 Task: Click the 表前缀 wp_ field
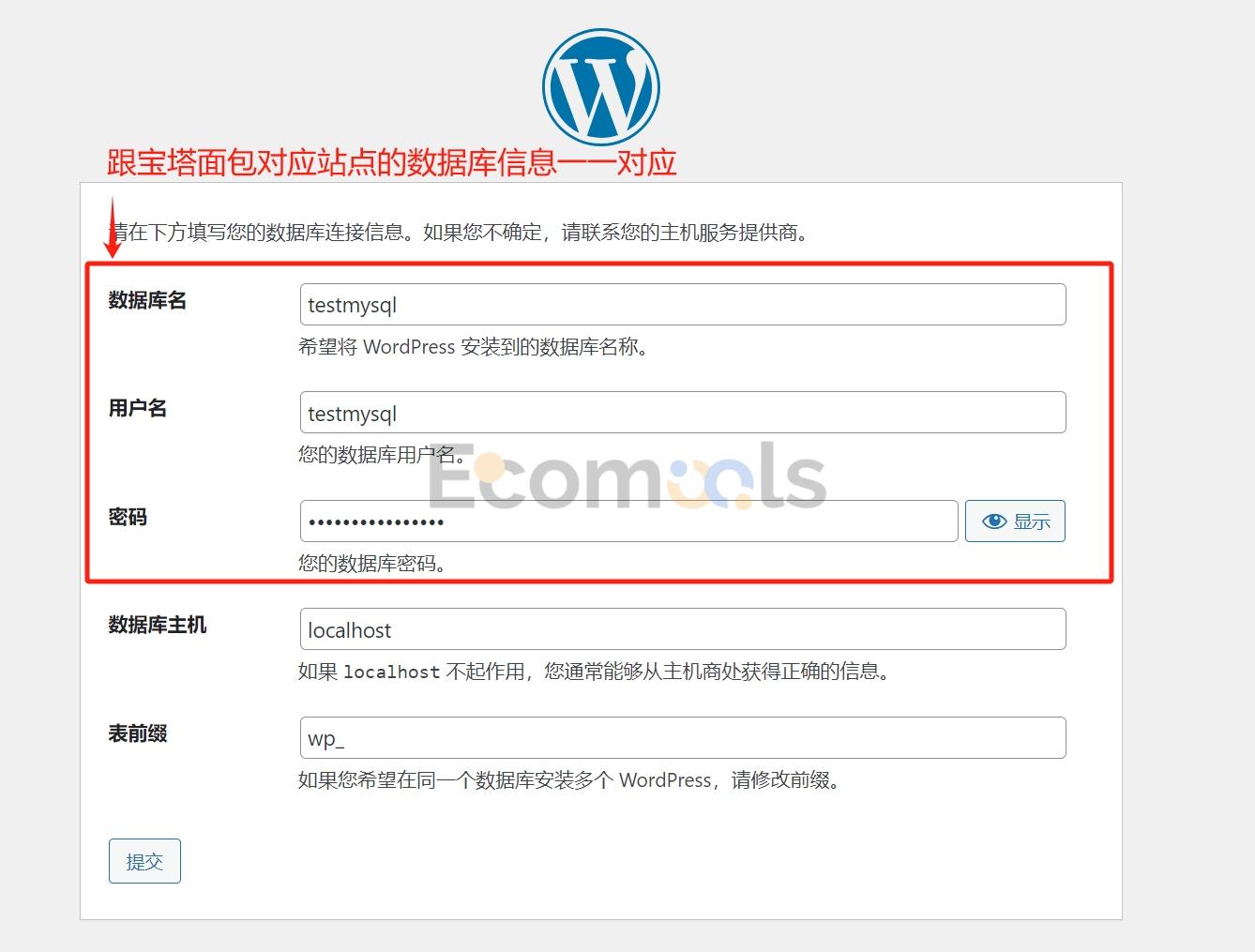(683, 738)
